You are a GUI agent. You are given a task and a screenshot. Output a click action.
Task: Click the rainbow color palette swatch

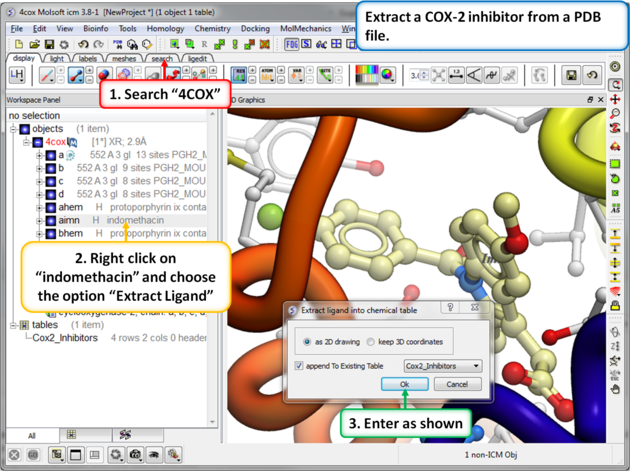pyautogui.click(x=366, y=75)
